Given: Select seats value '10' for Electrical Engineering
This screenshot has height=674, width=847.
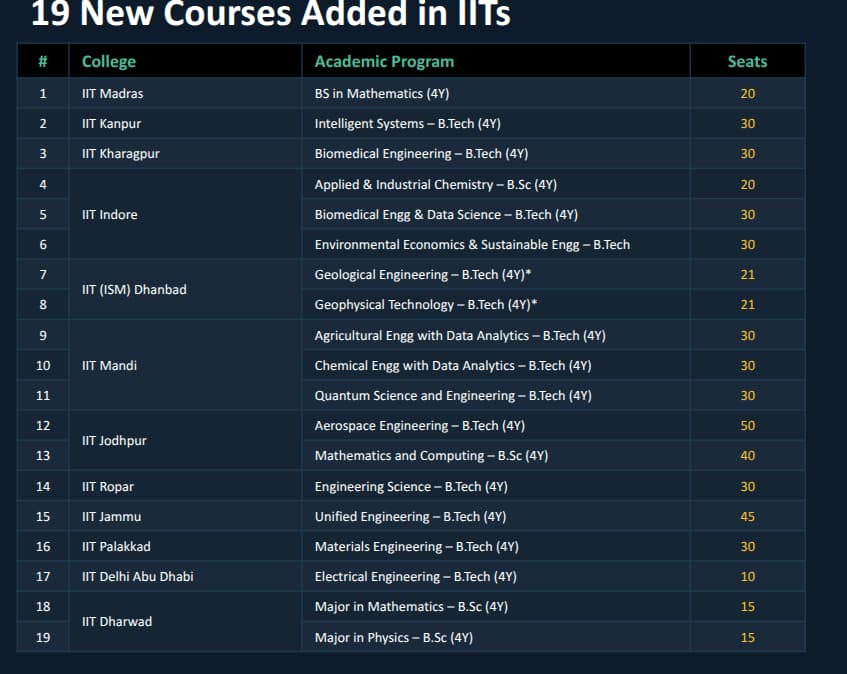Looking at the screenshot, I should click(748, 576).
